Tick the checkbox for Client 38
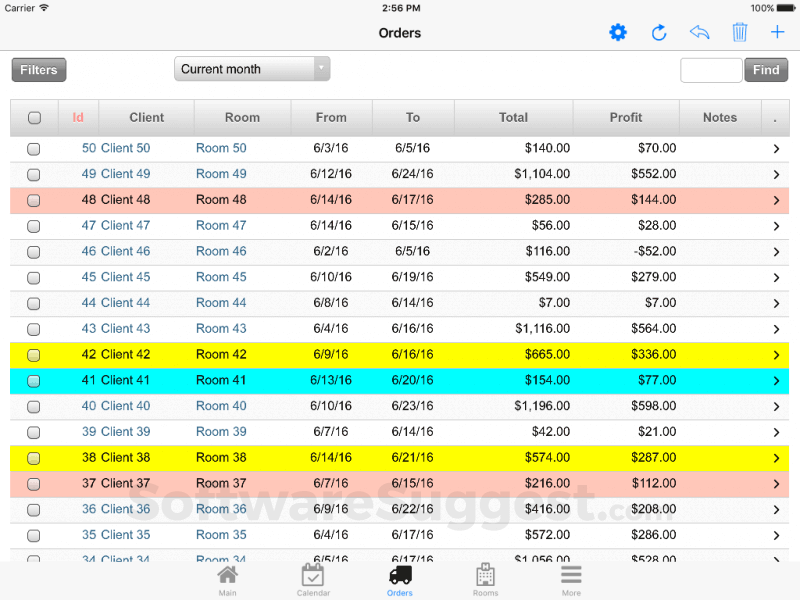The height and width of the screenshot is (600, 800). point(33,457)
